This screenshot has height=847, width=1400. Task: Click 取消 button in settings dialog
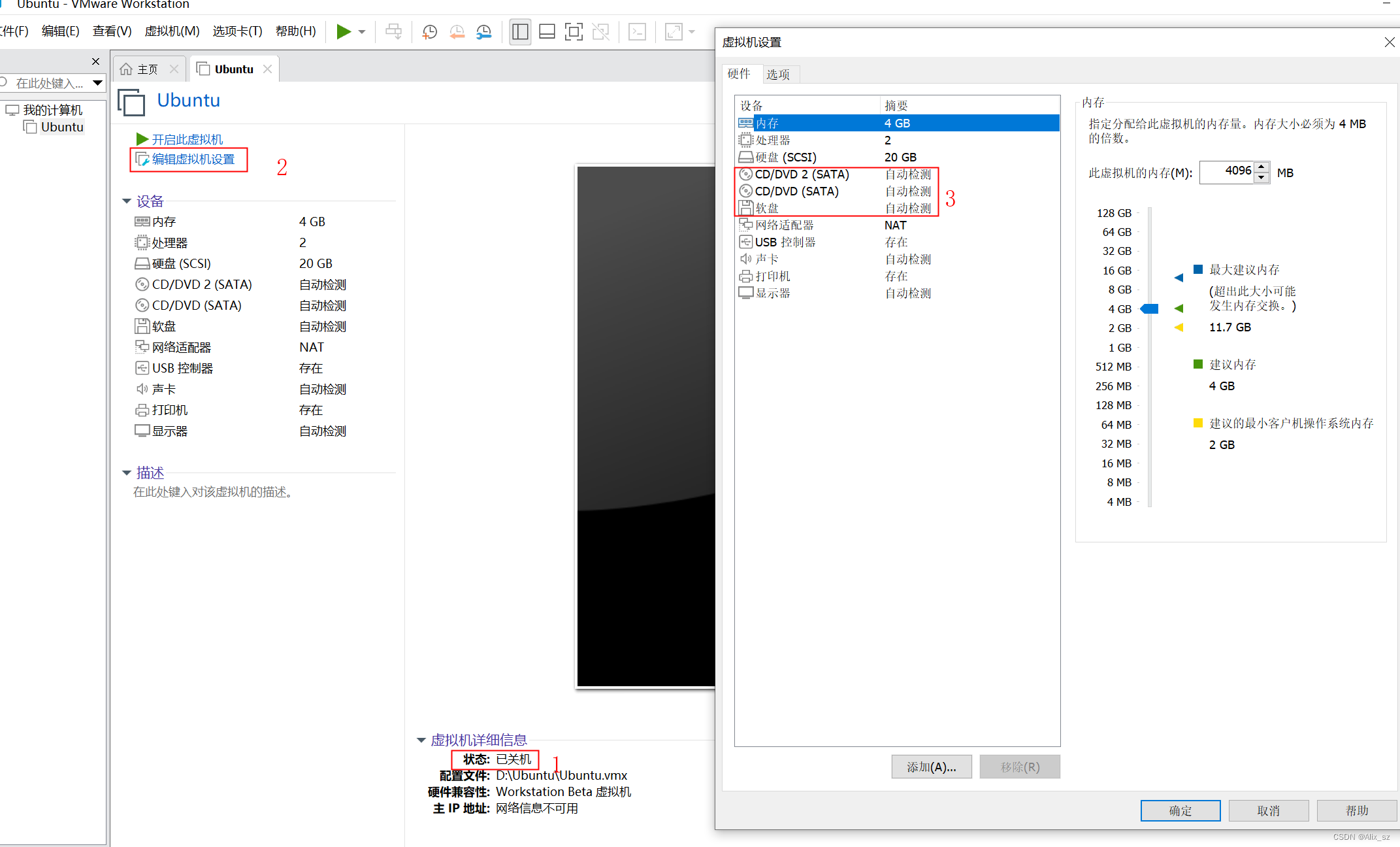pyautogui.click(x=1269, y=810)
